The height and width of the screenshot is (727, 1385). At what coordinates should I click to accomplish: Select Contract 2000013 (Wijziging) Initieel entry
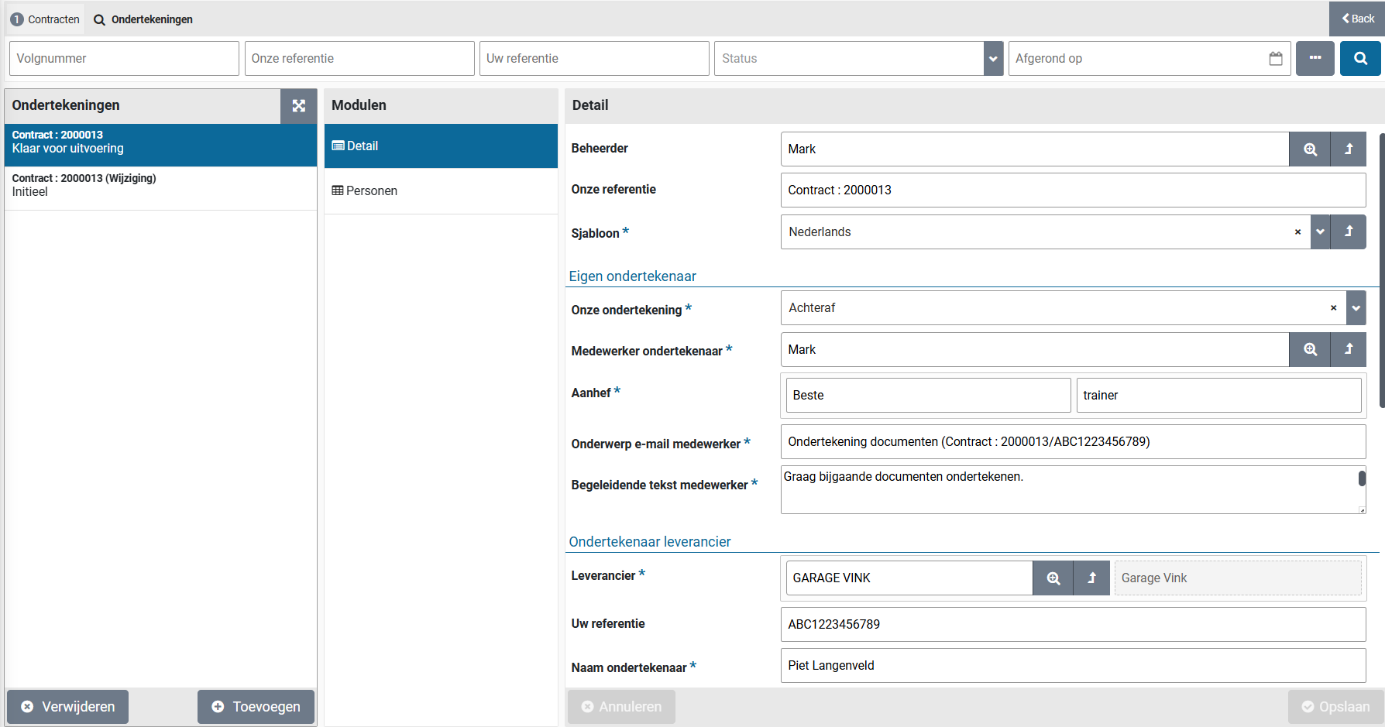coord(160,186)
